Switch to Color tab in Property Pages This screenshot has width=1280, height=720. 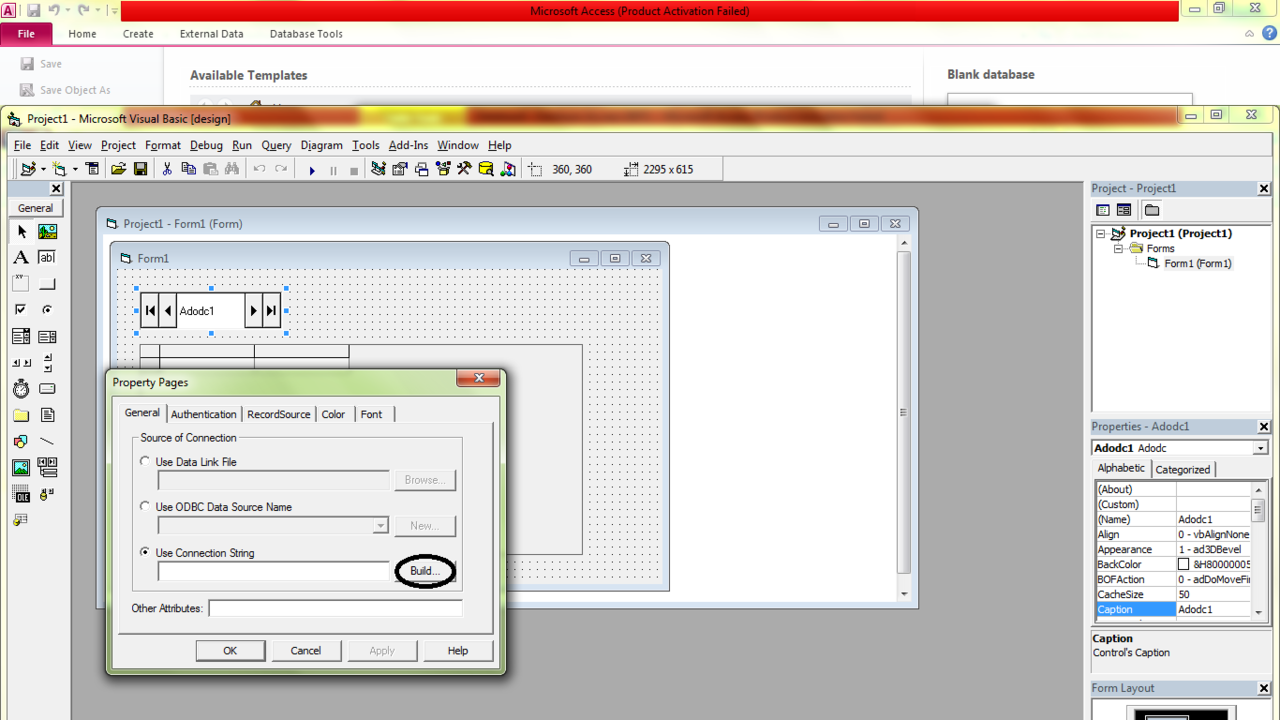tap(333, 414)
